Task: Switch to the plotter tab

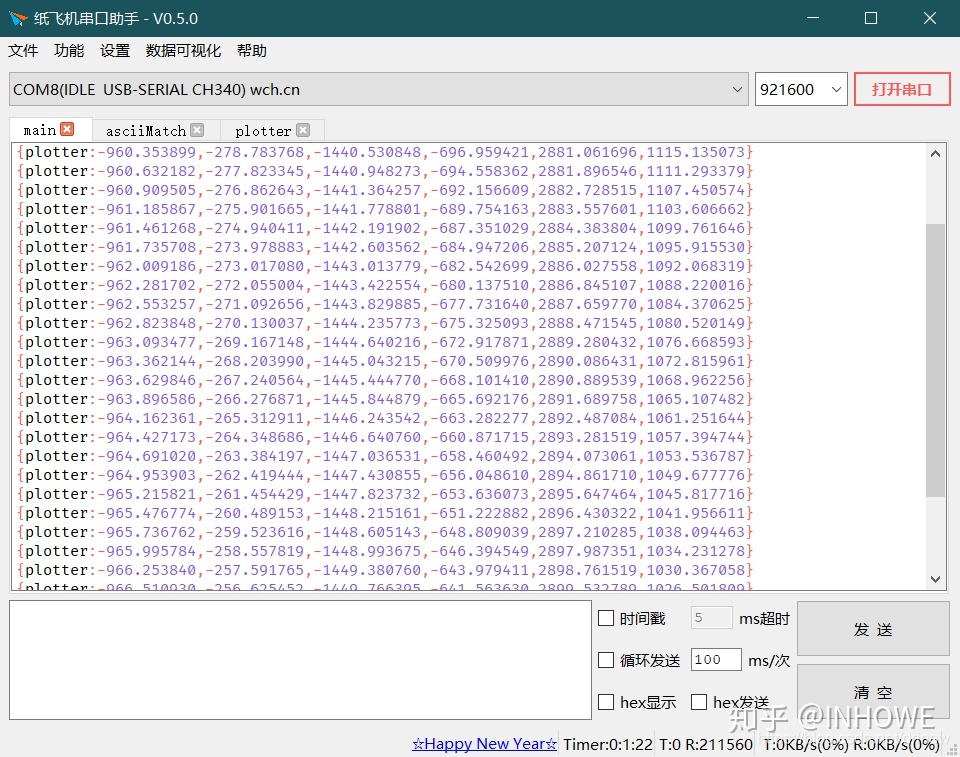Action: [263, 130]
